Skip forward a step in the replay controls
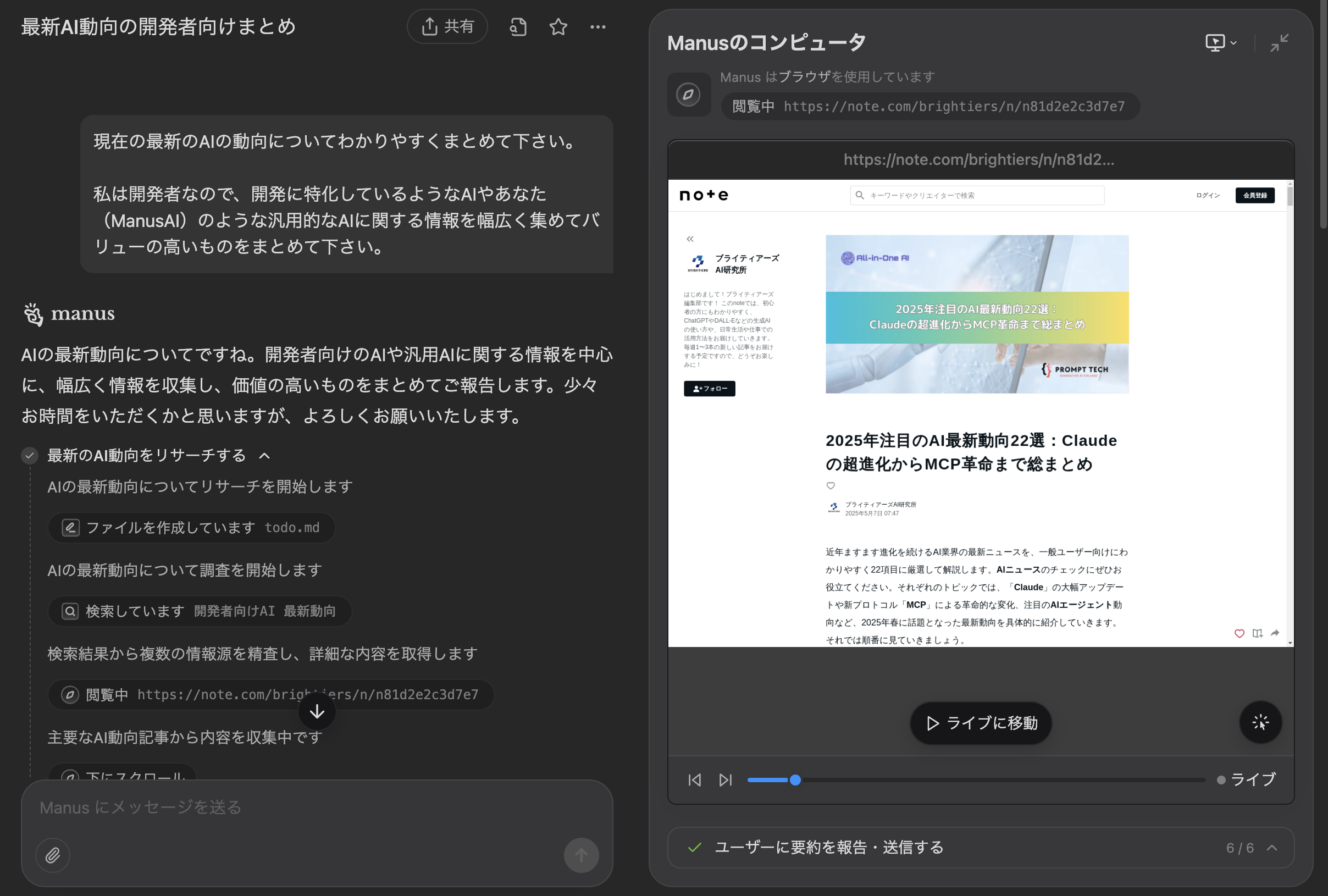Viewport: 1328px width, 896px height. 725,779
